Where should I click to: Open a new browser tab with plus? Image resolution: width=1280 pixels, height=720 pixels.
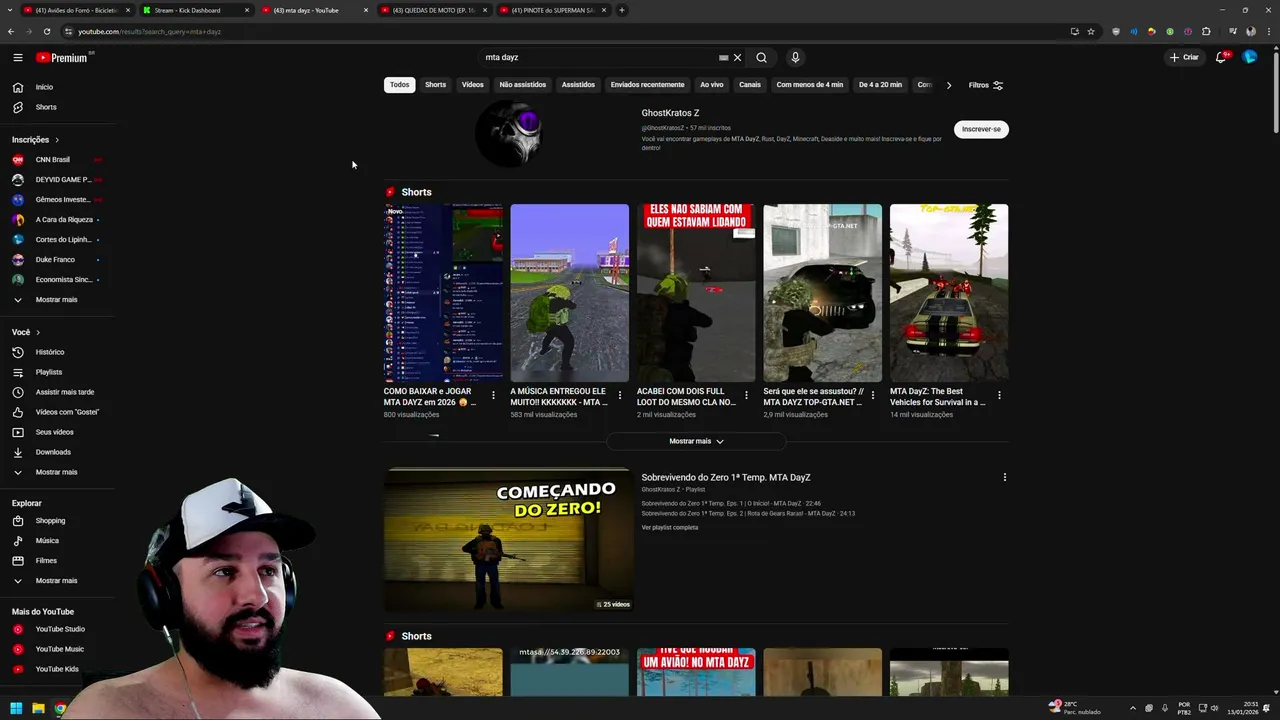coord(622,10)
